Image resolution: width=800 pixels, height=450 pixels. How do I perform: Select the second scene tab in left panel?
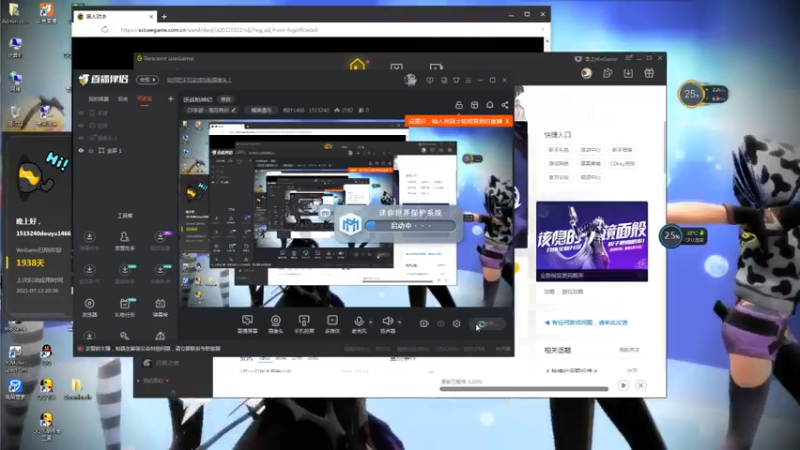pyautogui.click(x=123, y=99)
